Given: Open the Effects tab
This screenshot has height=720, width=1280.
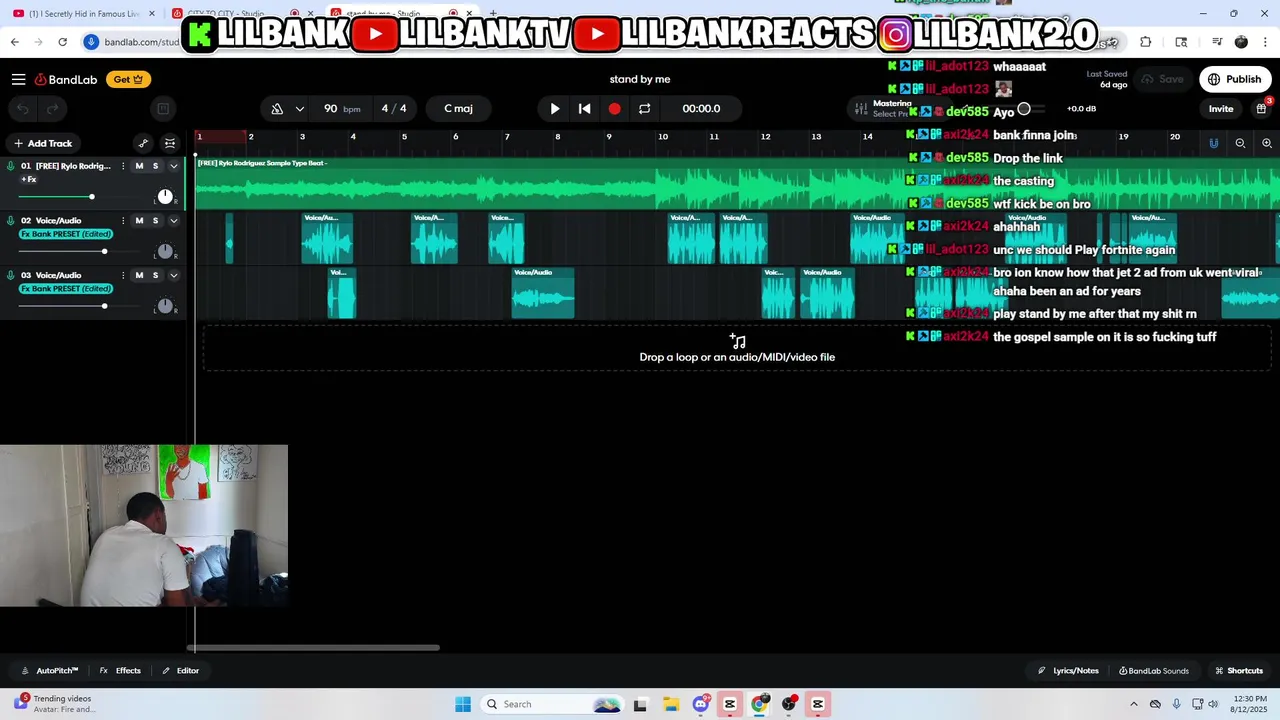Looking at the screenshot, I should [x=120, y=671].
